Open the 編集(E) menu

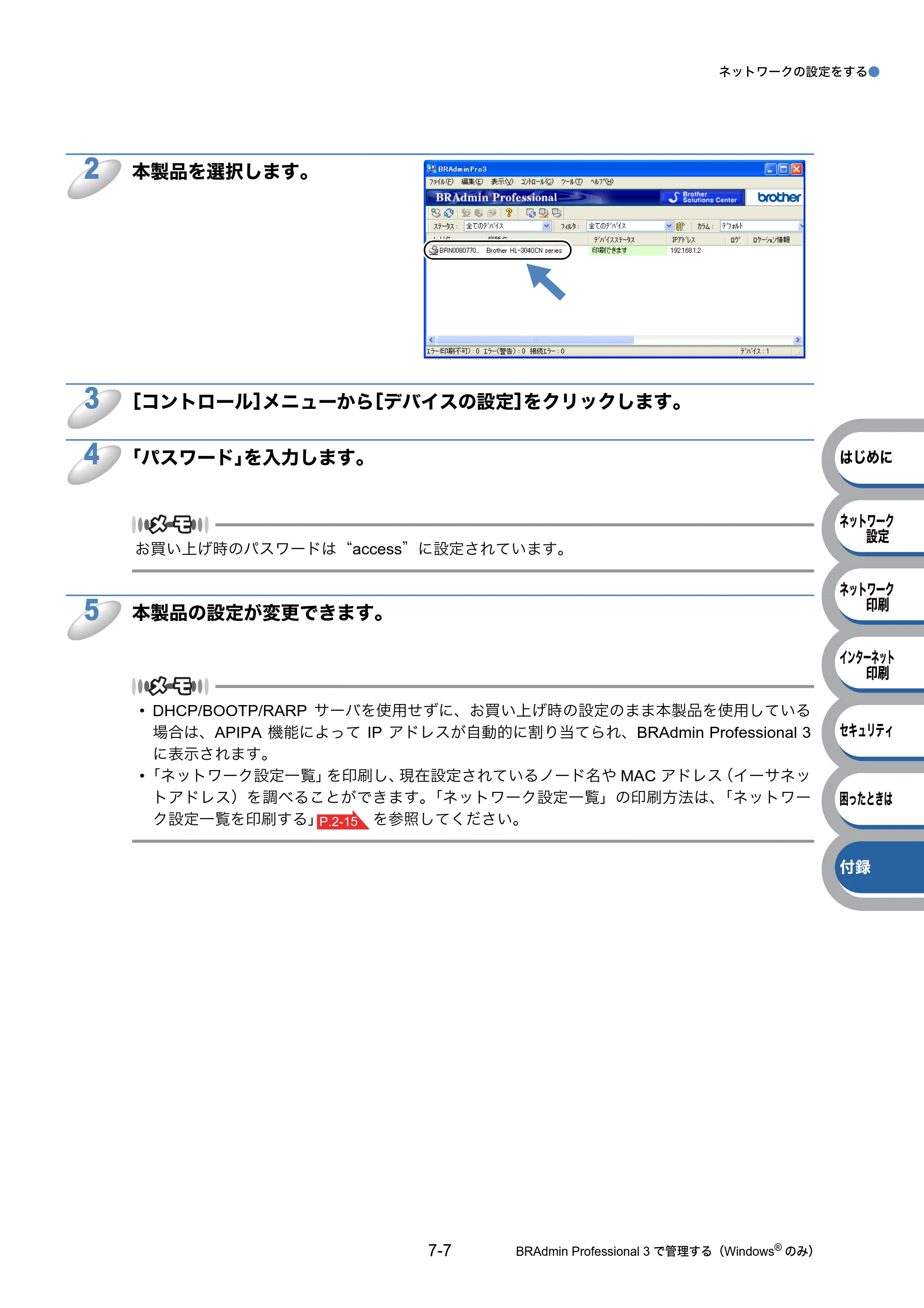(472, 182)
